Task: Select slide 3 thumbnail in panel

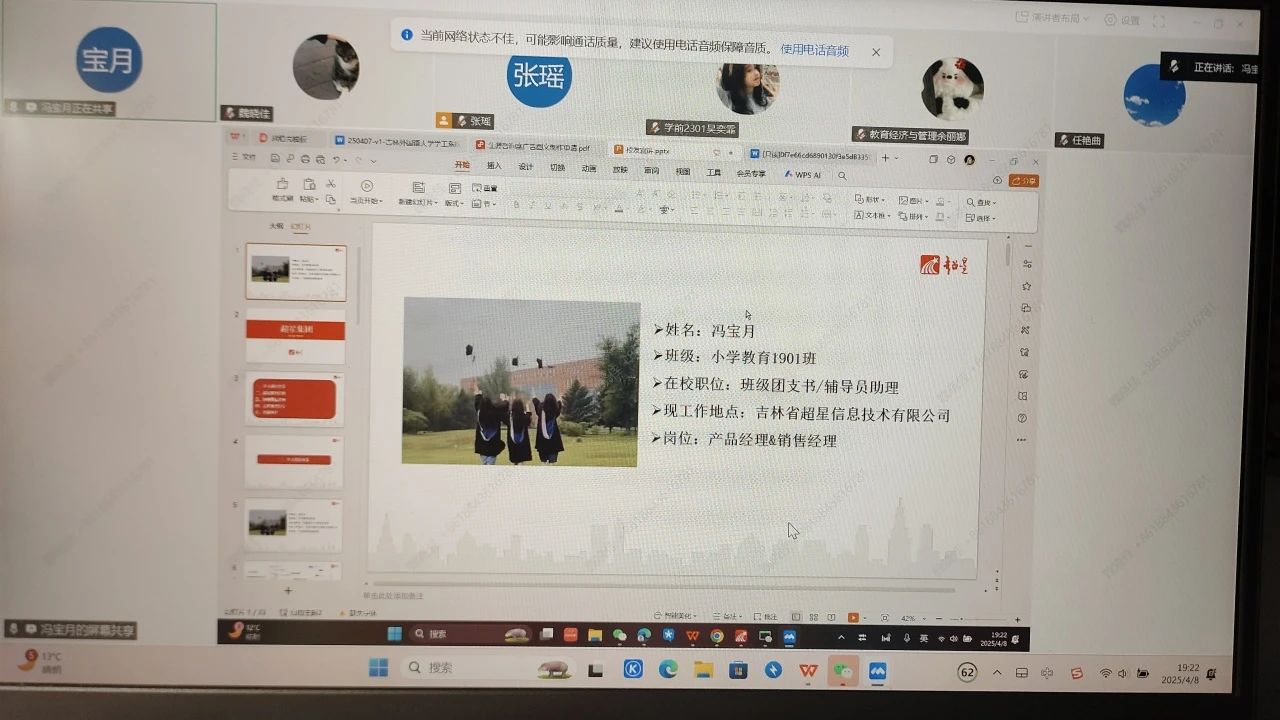Action: 294,399
